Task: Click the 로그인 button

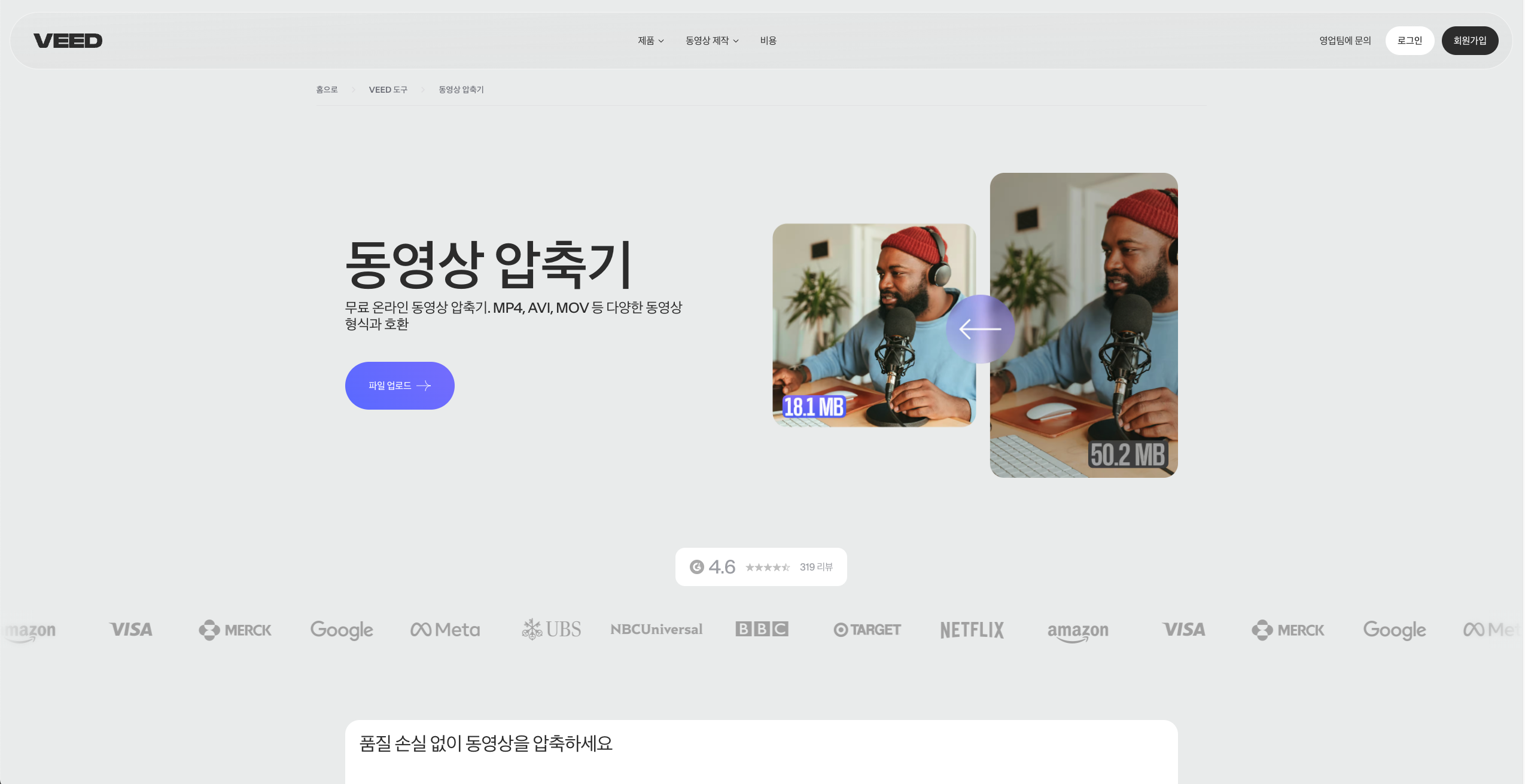Action: (x=1410, y=40)
